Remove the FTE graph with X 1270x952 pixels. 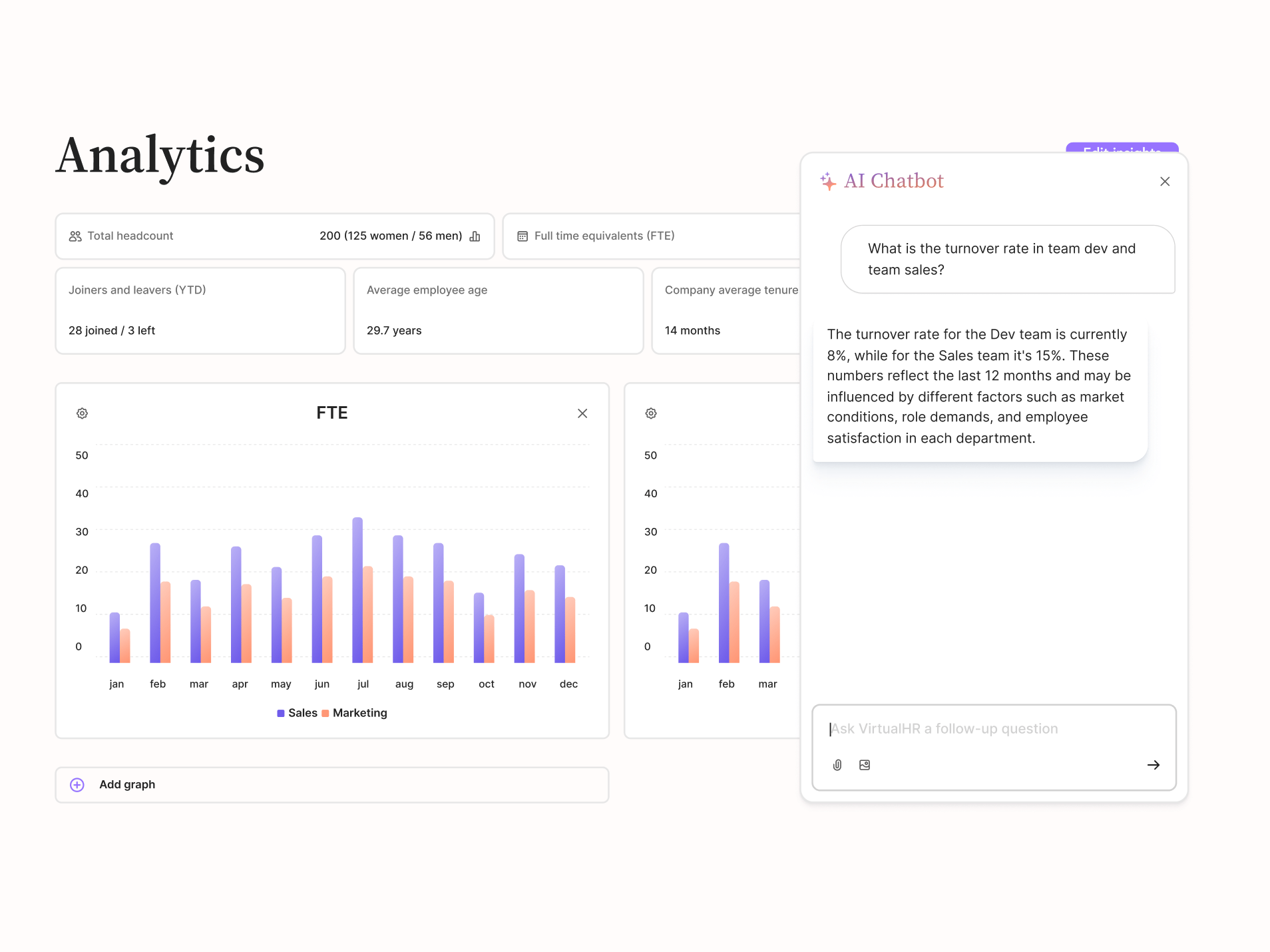point(582,413)
